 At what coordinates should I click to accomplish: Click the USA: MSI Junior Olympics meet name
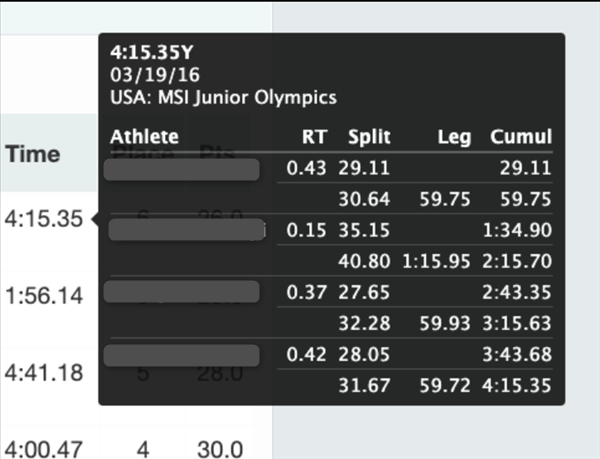223,97
